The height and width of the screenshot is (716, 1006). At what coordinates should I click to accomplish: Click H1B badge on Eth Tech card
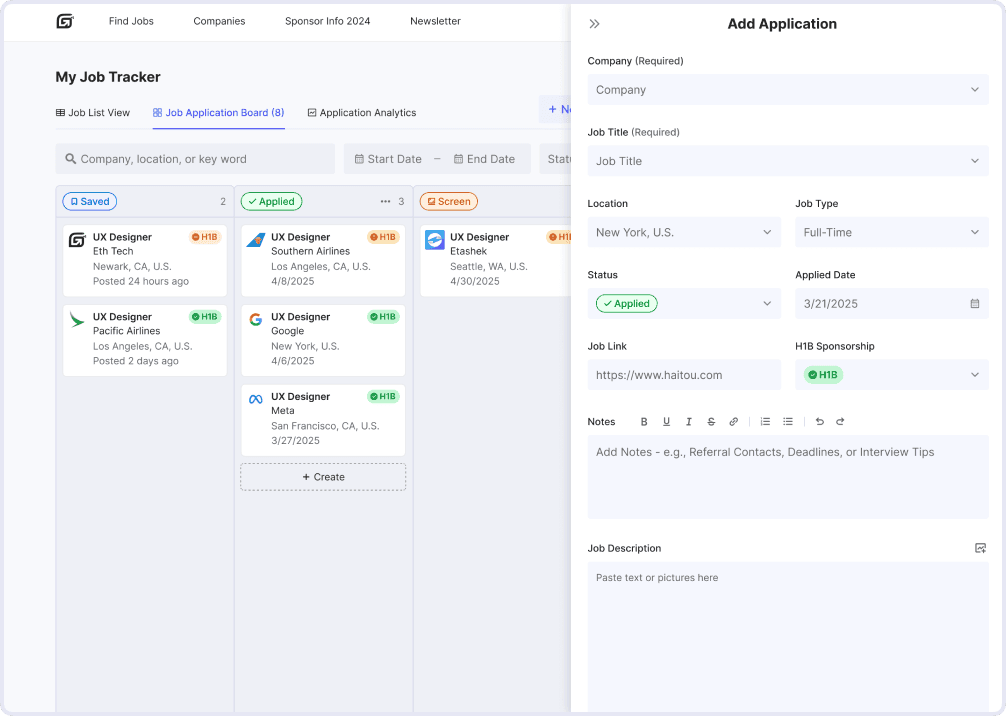coord(205,237)
